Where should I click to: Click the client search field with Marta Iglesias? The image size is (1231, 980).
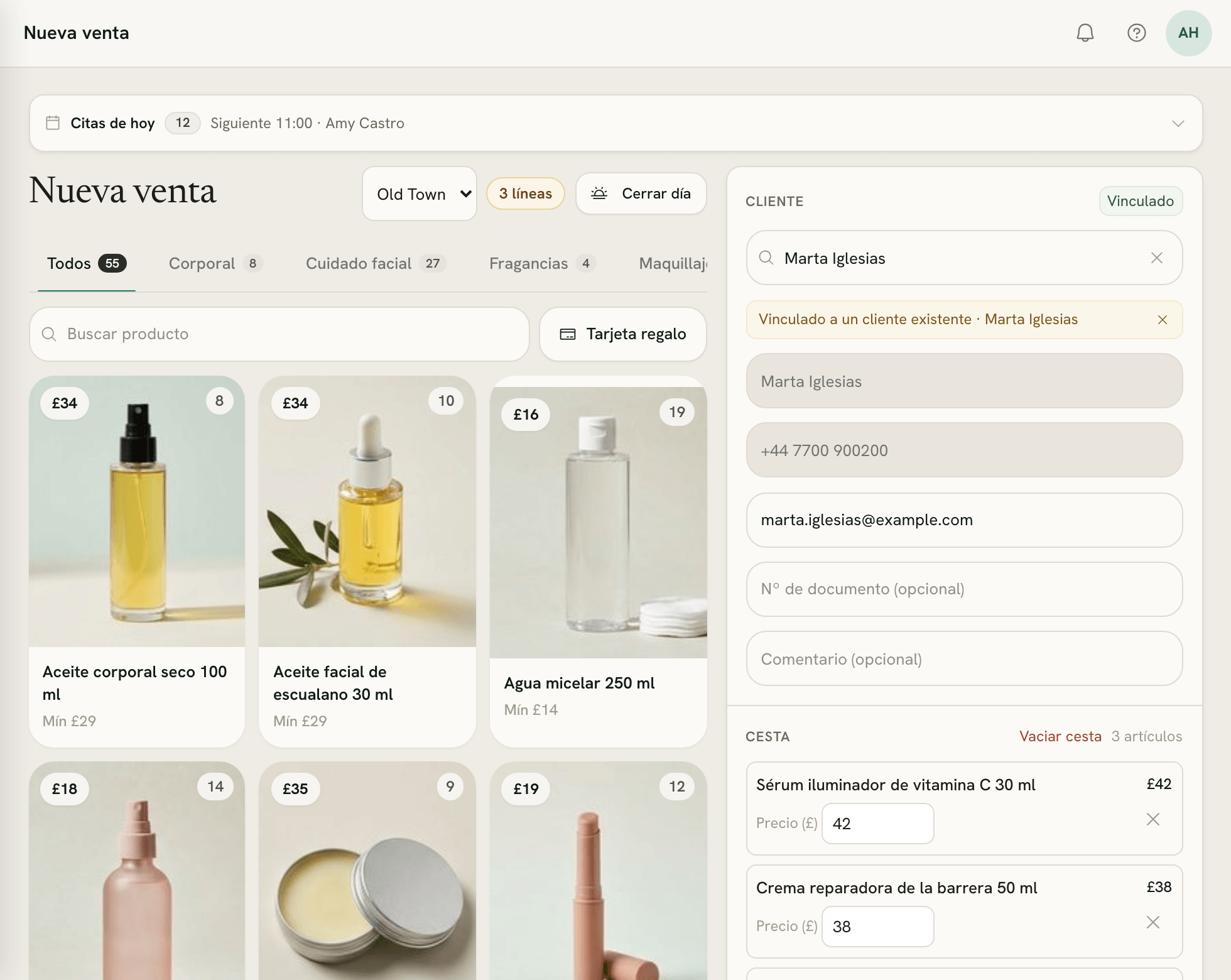964,258
